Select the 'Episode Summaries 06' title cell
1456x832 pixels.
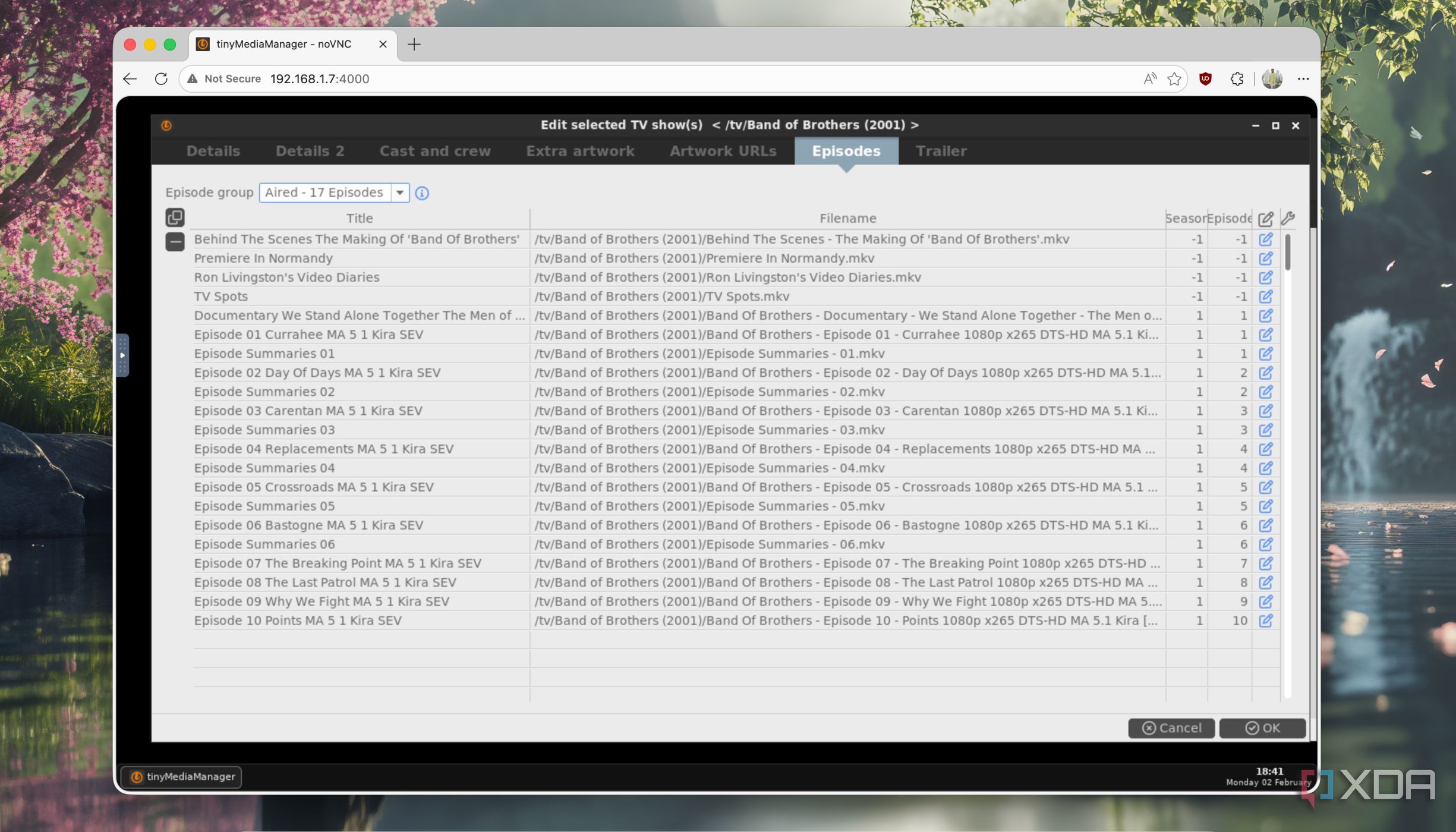(x=361, y=544)
